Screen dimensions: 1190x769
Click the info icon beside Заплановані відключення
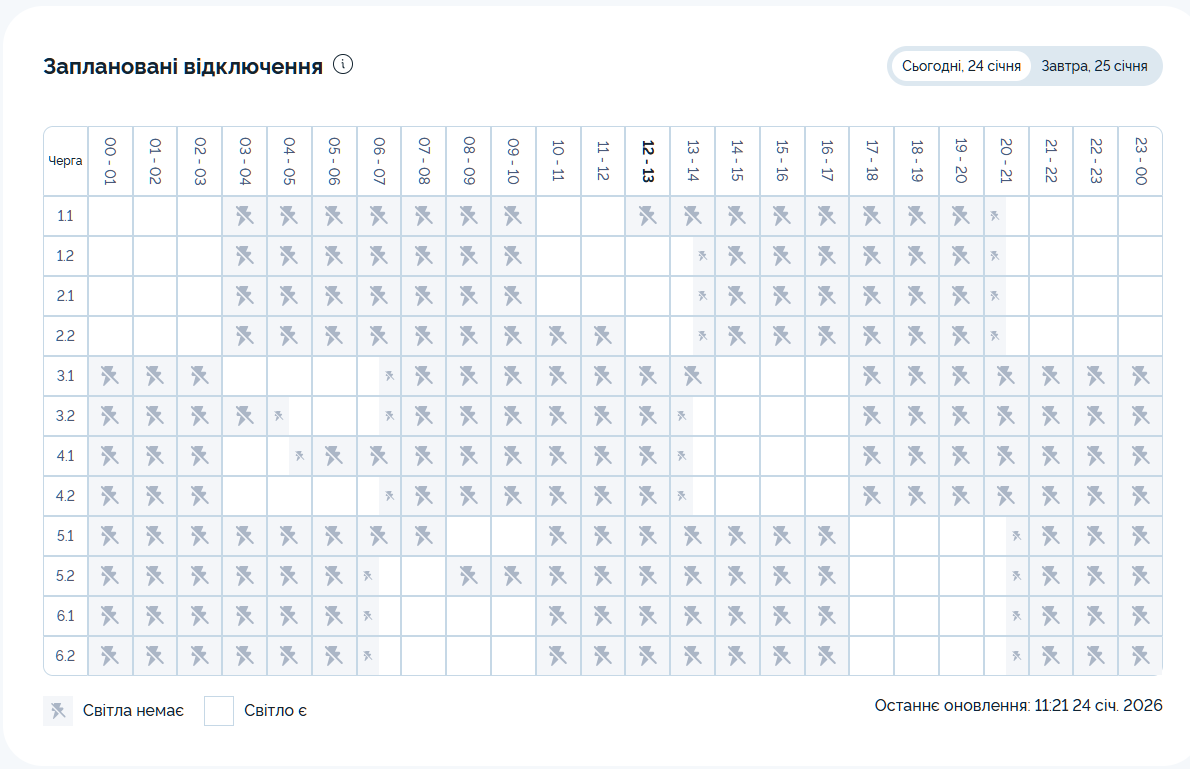(343, 65)
